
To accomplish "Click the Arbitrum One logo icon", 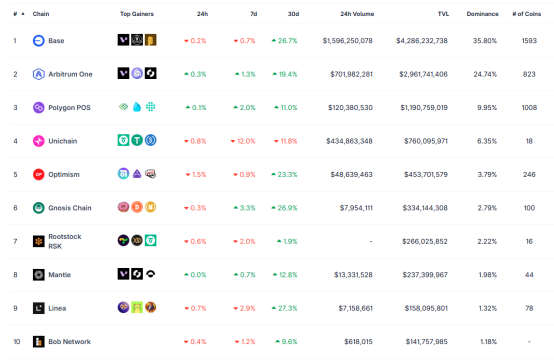I will [x=39, y=74].
